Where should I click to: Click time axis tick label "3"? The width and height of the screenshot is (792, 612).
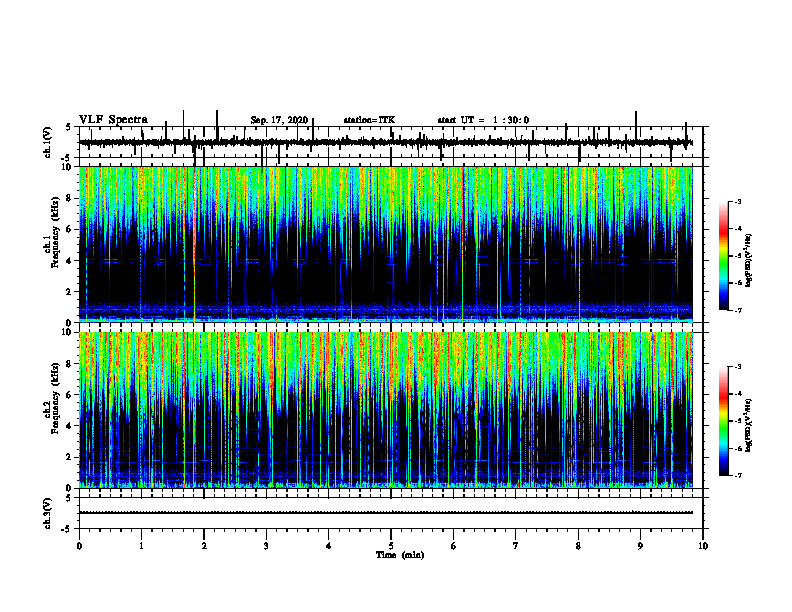point(266,546)
